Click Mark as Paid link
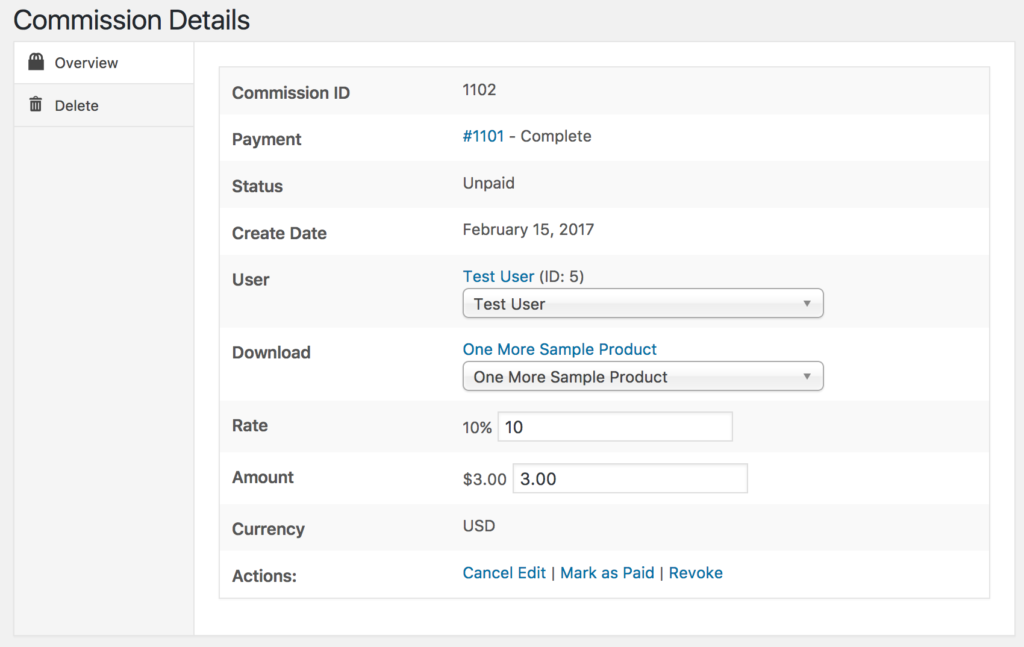This screenshot has width=1024, height=647. [x=607, y=573]
